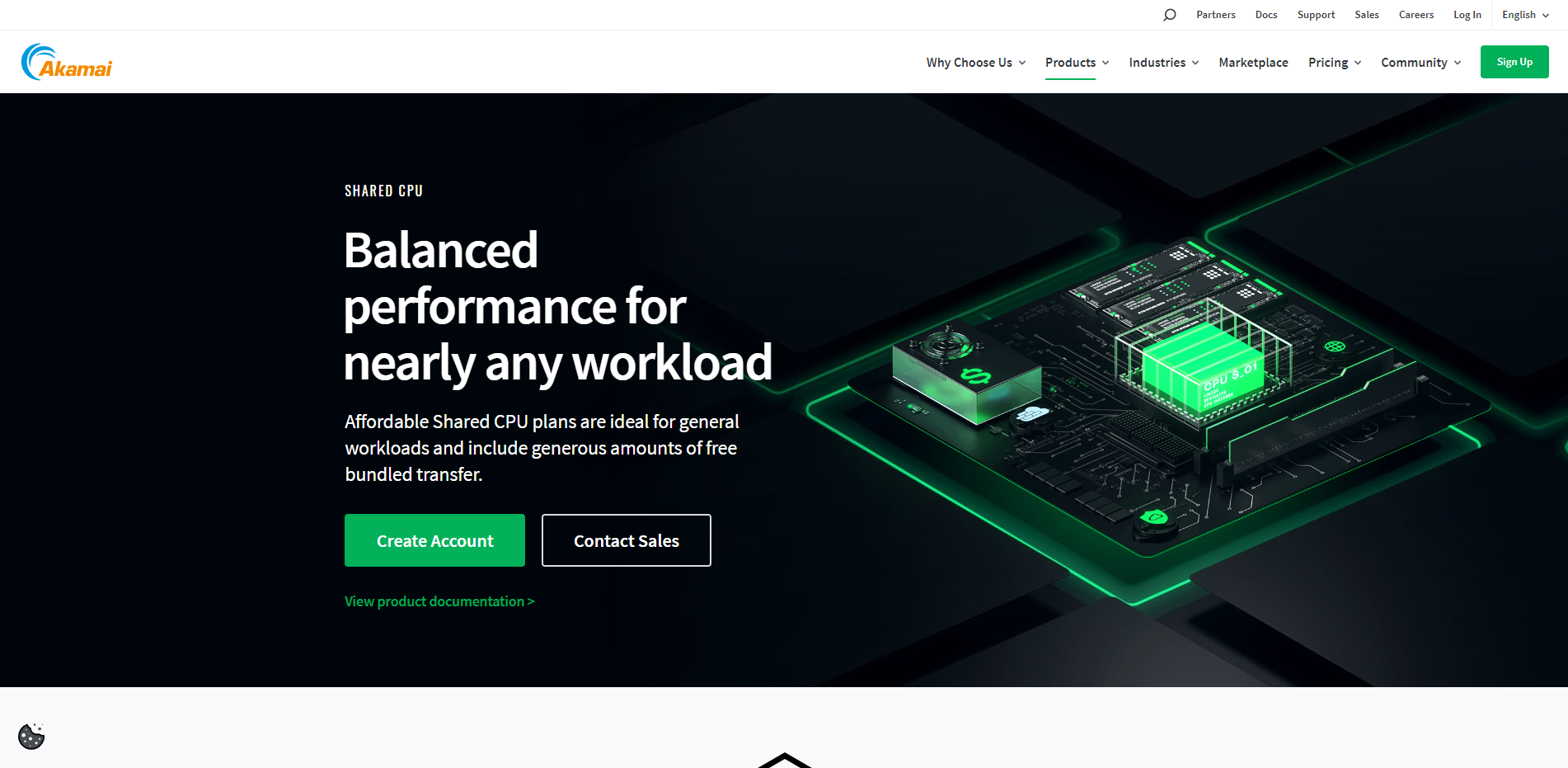Viewport: 1568px width, 768px height.
Task: Click the 'Affordable Shared CPU plans' paragraph
Action: tap(542, 448)
